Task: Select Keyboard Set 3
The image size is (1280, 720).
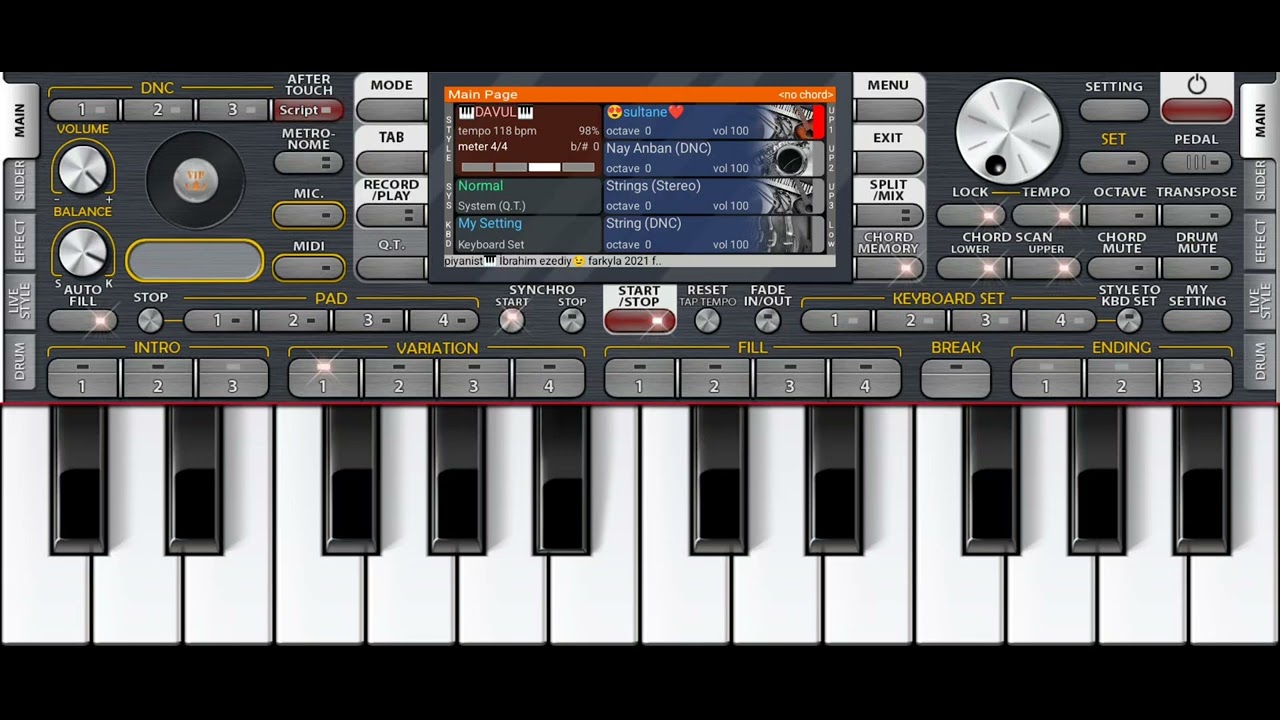Action: pos(987,321)
